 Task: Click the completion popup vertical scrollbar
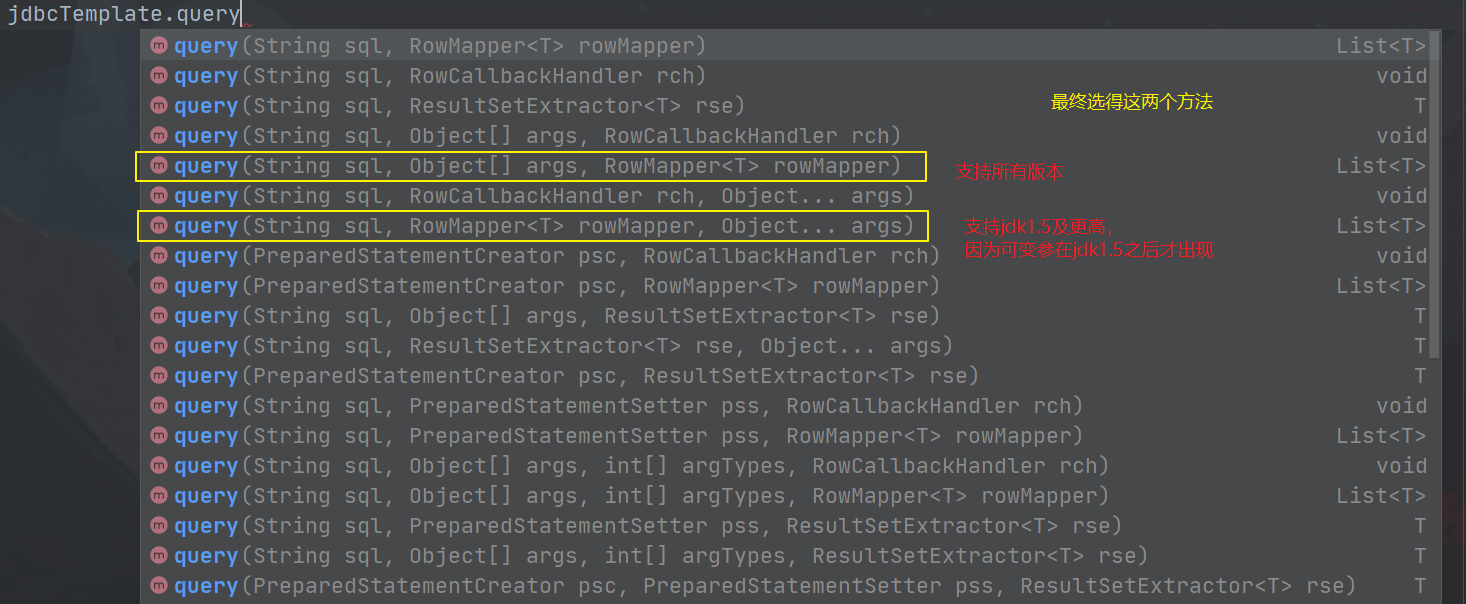pos(1434,195)
